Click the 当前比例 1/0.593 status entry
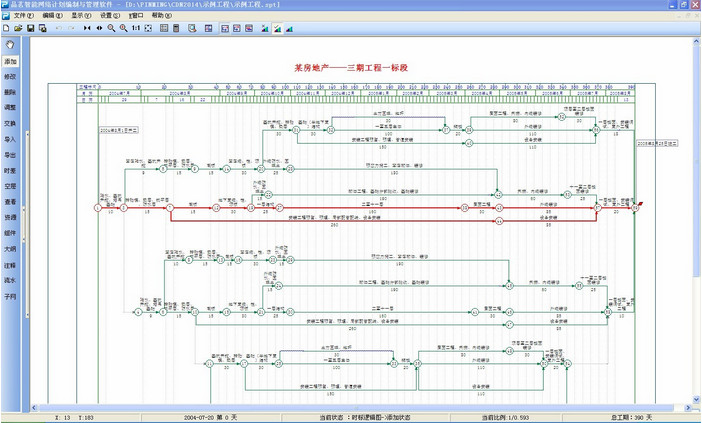 click(504, 418)
